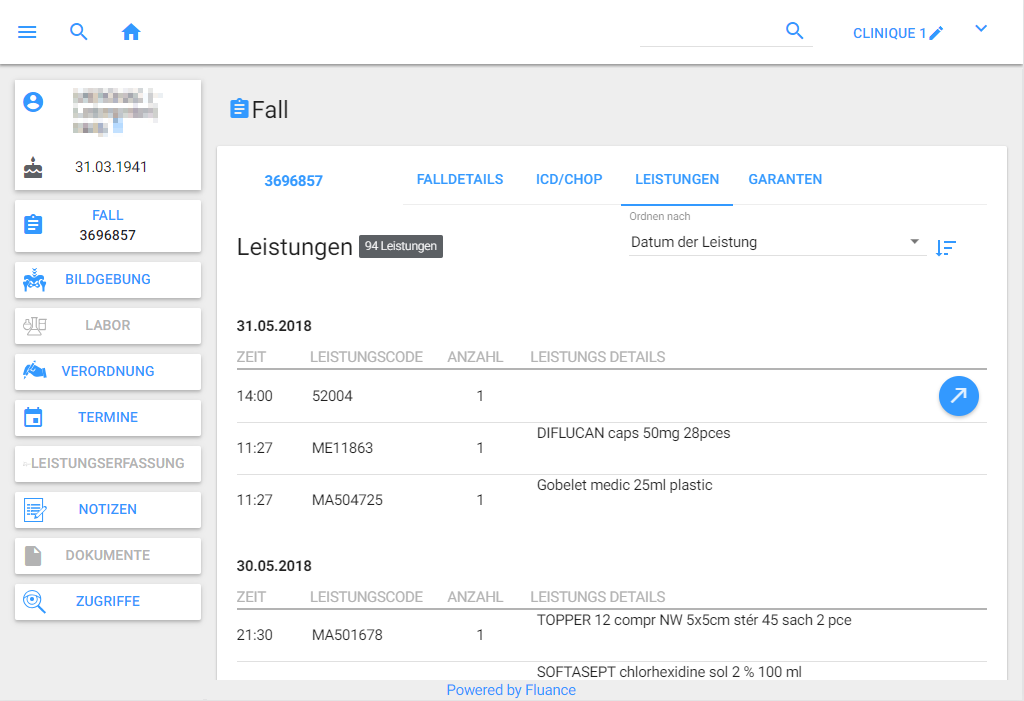Toggle sort direction icon beside Ordnen nach
This screenshot has height=701, width=1024.
946,248
